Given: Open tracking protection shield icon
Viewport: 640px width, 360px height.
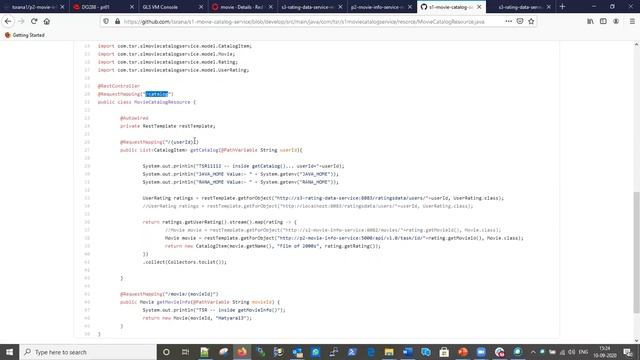Looking at the screenshot, I should point(106,21).
